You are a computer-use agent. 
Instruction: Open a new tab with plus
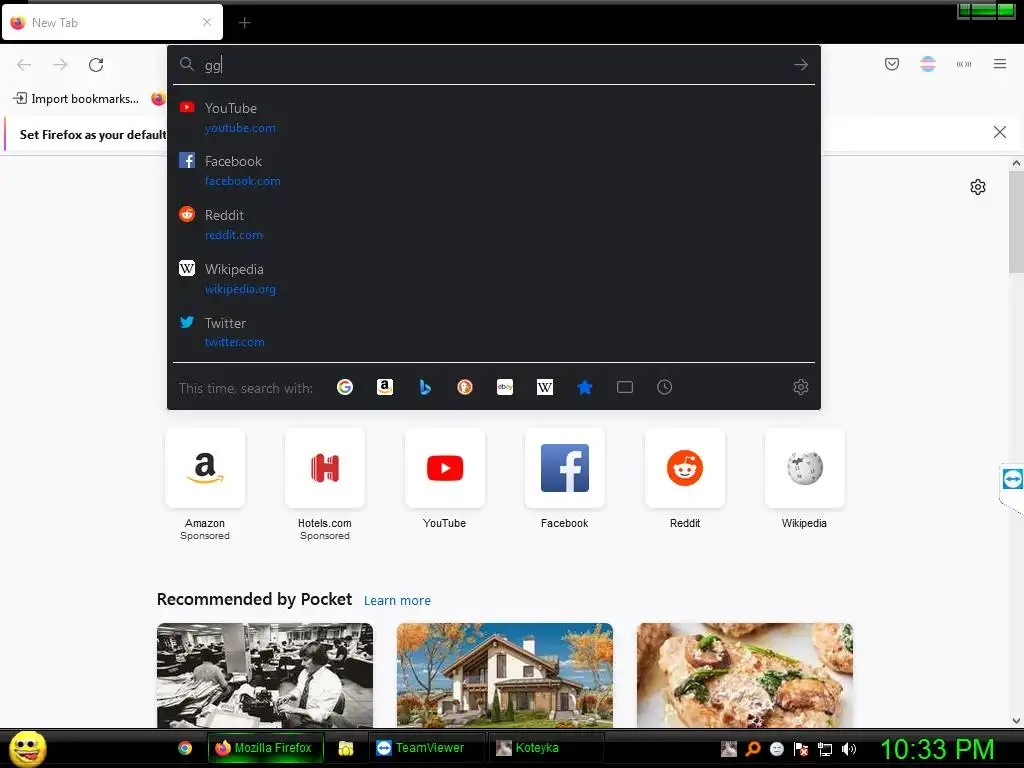tap(244, 23)
